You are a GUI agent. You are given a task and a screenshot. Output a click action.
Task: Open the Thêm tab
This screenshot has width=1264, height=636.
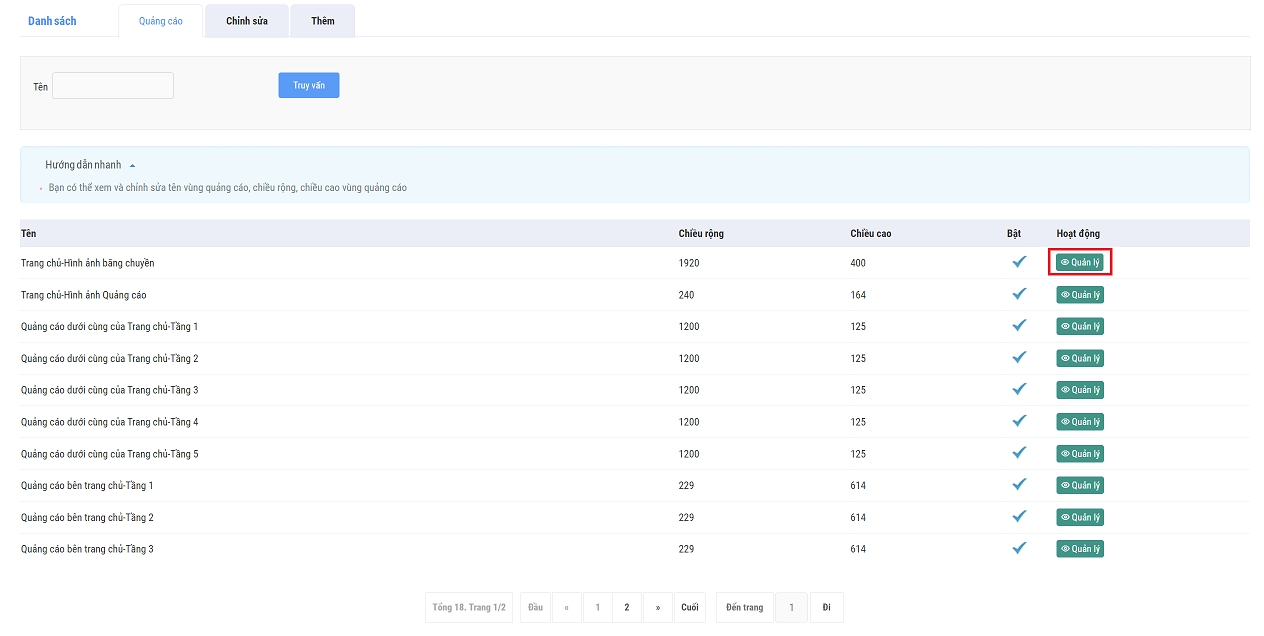point(322,21)
